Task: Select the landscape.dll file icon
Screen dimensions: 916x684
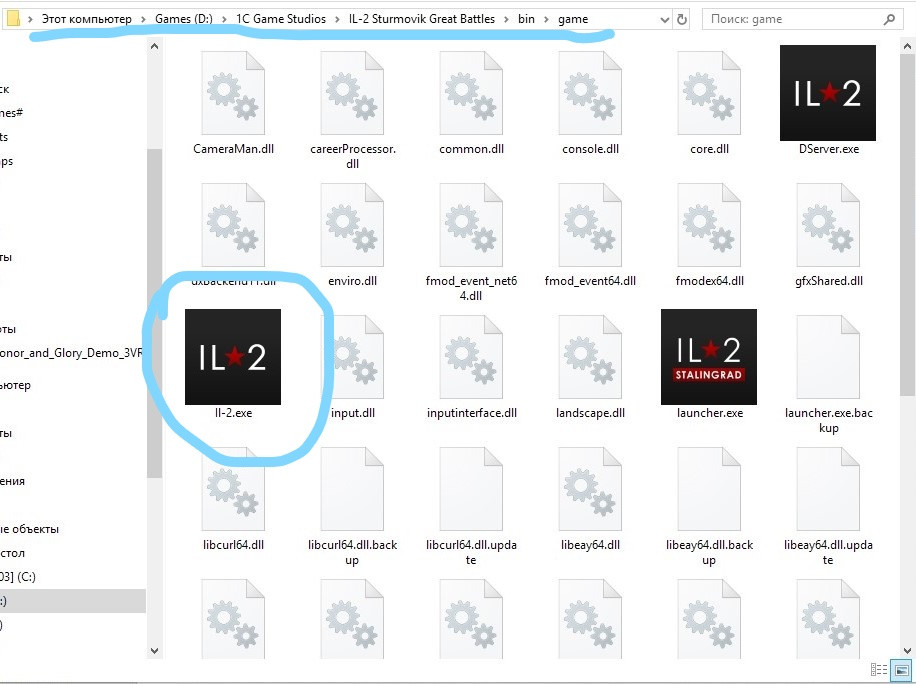Action: pos(590,357)
